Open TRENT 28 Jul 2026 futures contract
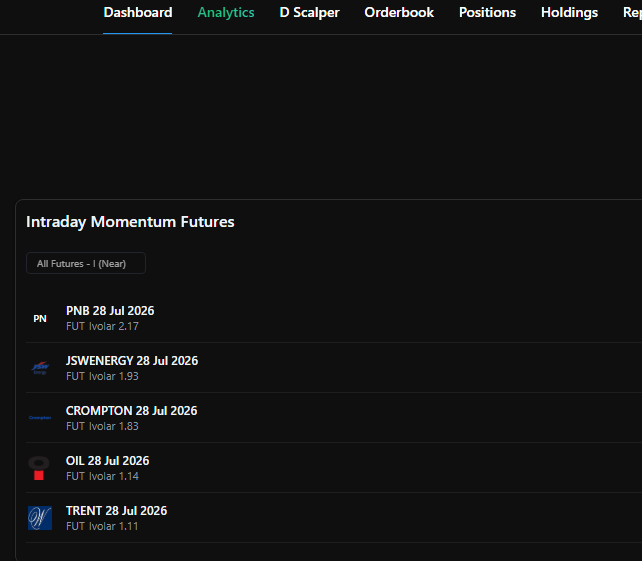This screenshot has width=642, height=561. click(334, 518)
